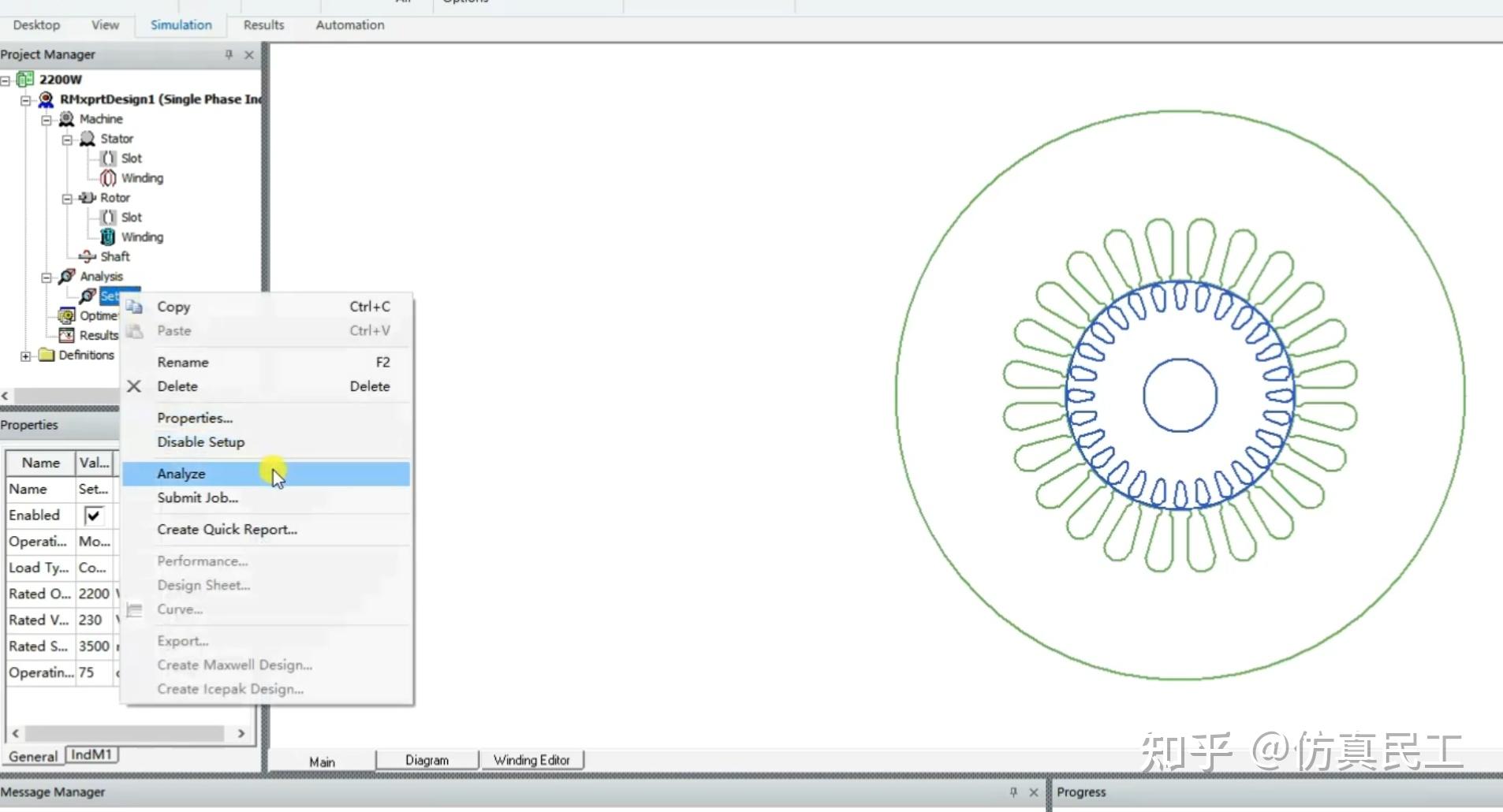The image size is (1503, 812).
Task: Choose Analyze from the context menu
Action: click(181, 473)
